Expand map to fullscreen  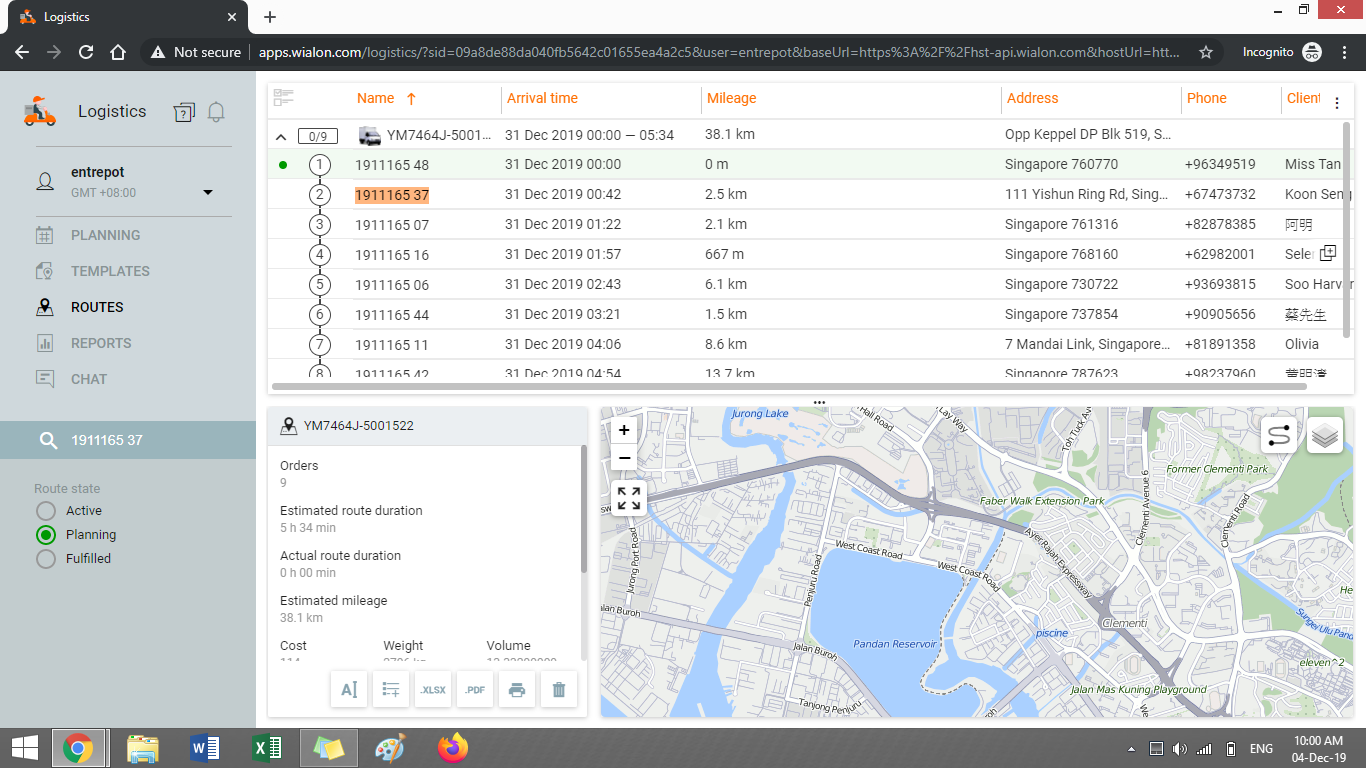(x=629, y=498)
